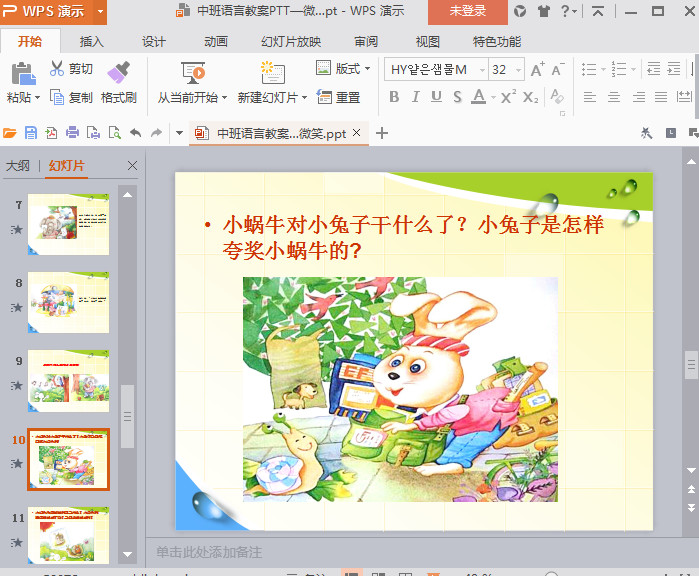
Task: Expand 从当前开始 dropdown arrow
Action: click(224, 97)
